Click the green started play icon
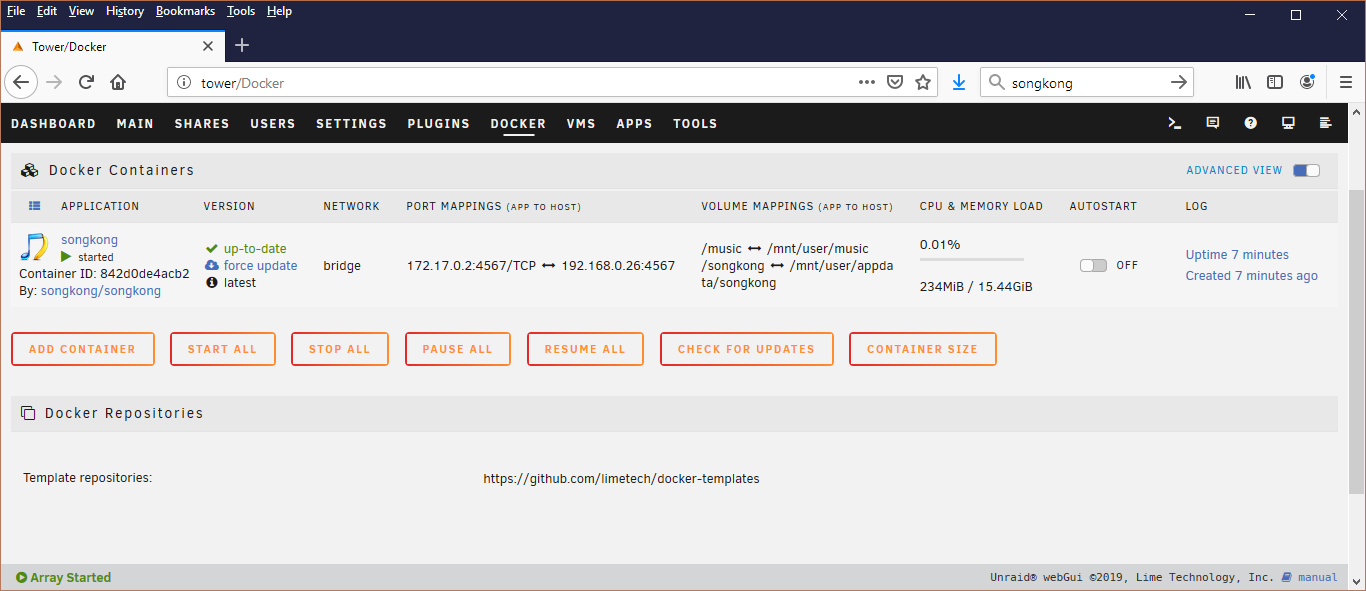The height and width of the screenshot is (591, 1366). (x=67, y=257)
